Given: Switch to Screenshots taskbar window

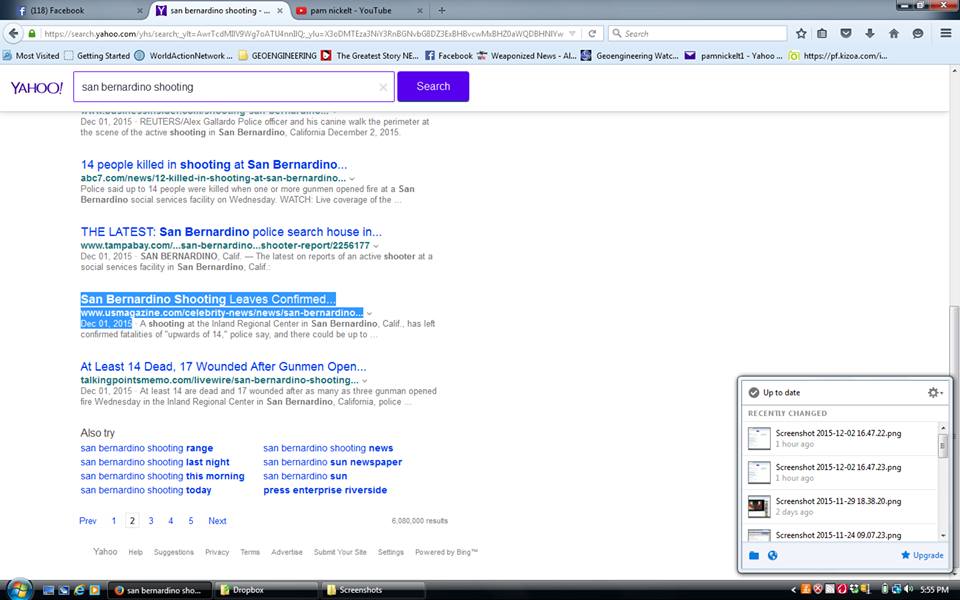Looking at the screenshot, I should [x=373, y=590].
